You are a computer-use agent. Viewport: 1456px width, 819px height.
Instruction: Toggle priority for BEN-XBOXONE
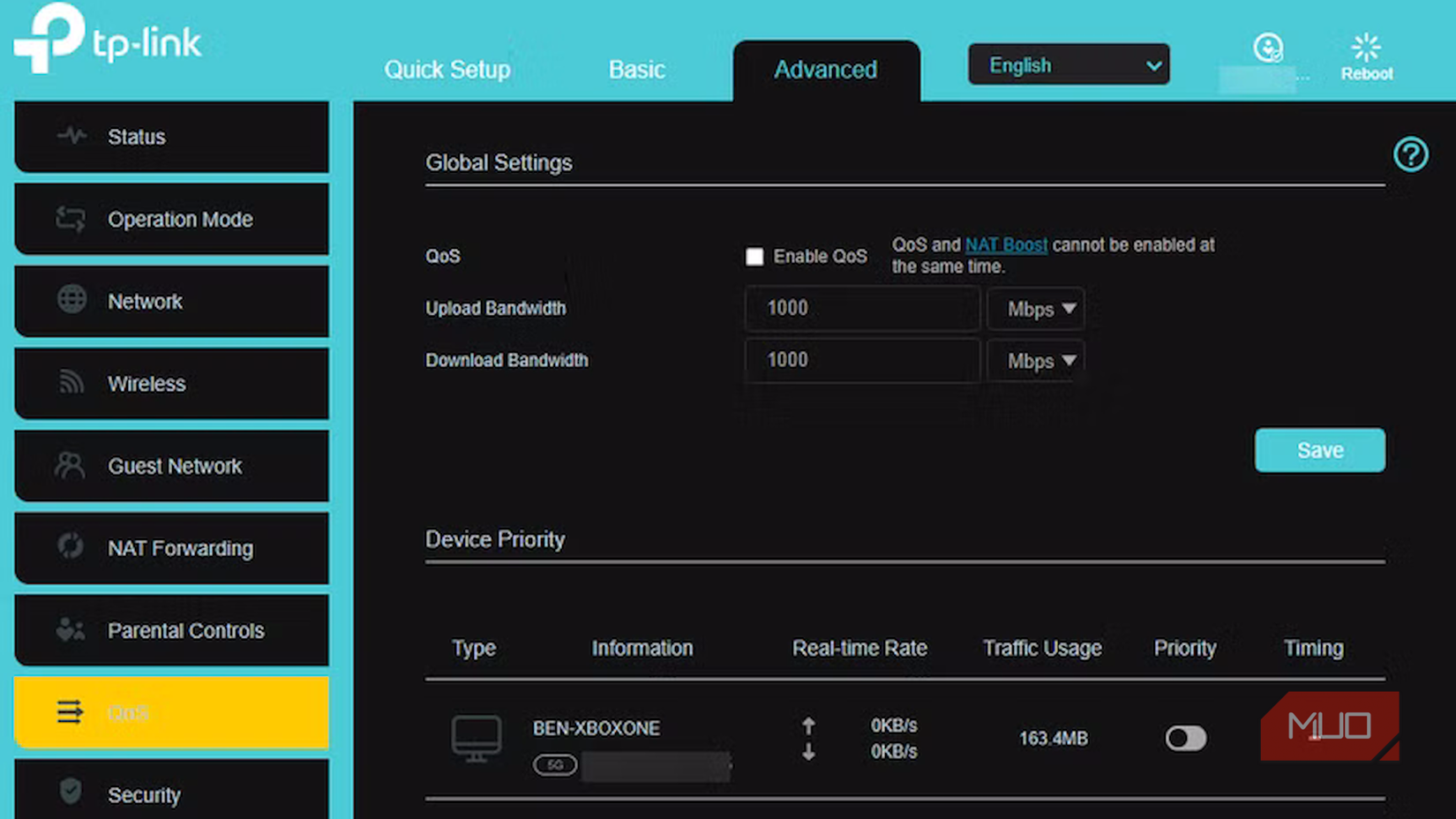pos(1185,738)
